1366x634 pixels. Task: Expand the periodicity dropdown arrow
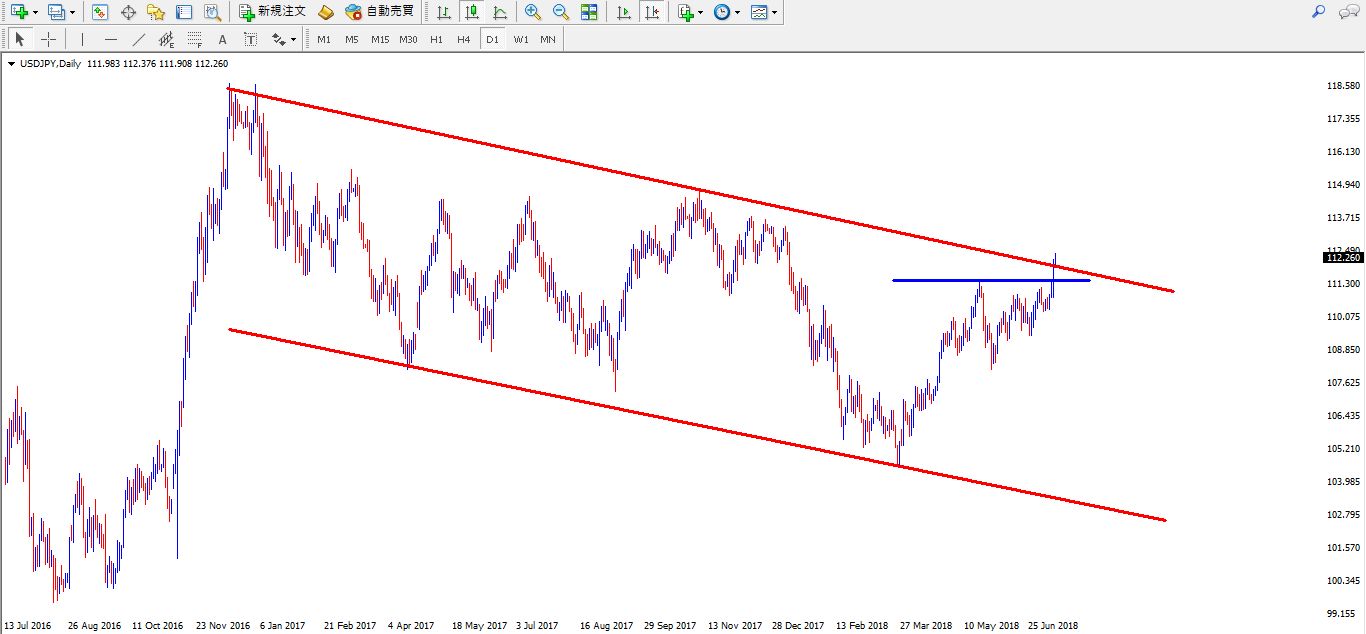[737, 13]
